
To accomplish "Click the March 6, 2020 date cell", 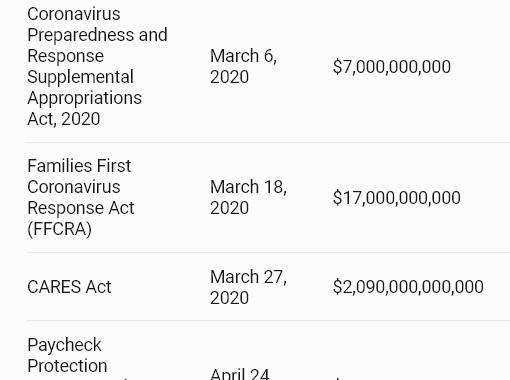I will coord(243,66).
